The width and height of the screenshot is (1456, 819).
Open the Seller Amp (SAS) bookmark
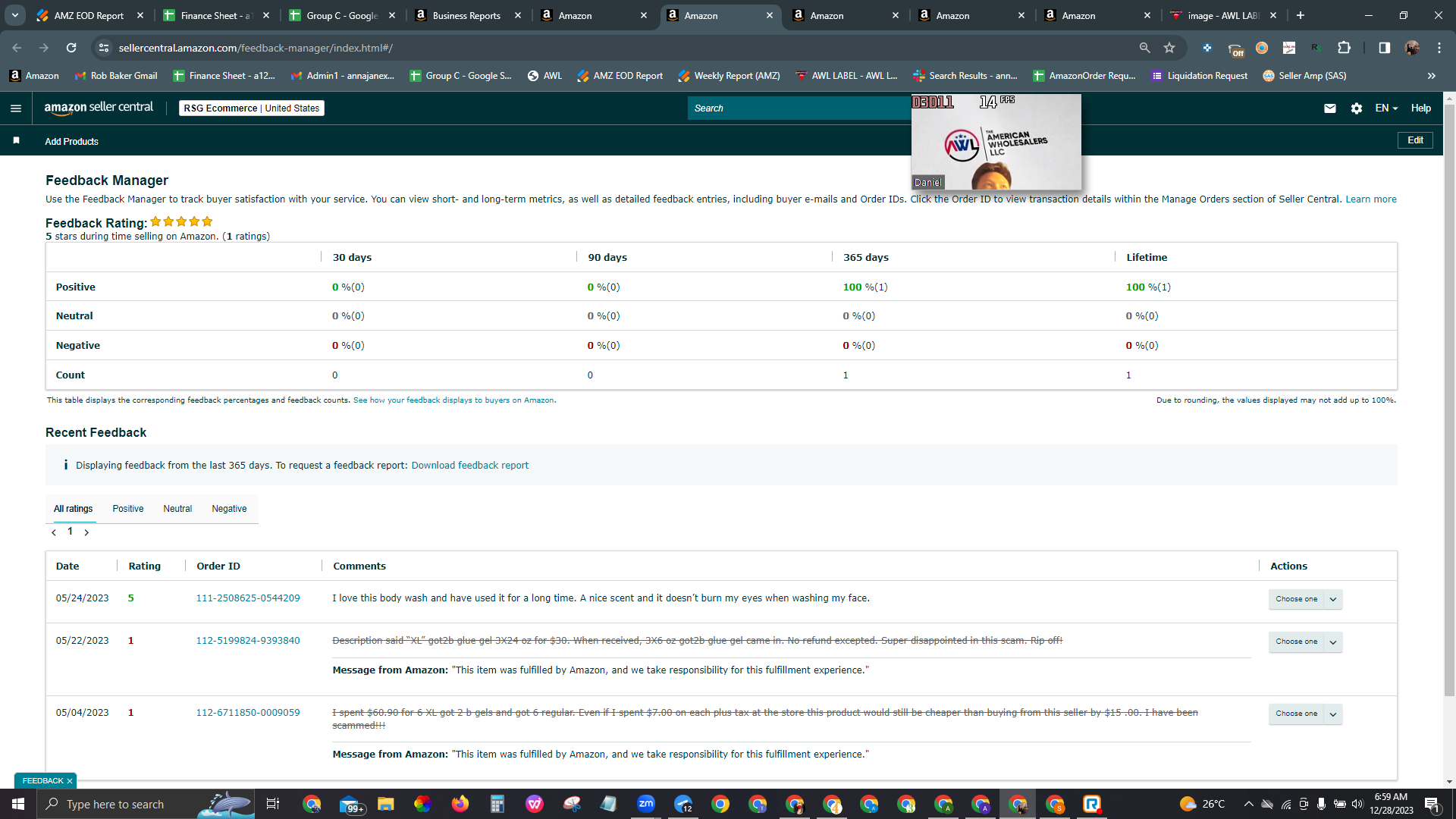click(1304, 76)
